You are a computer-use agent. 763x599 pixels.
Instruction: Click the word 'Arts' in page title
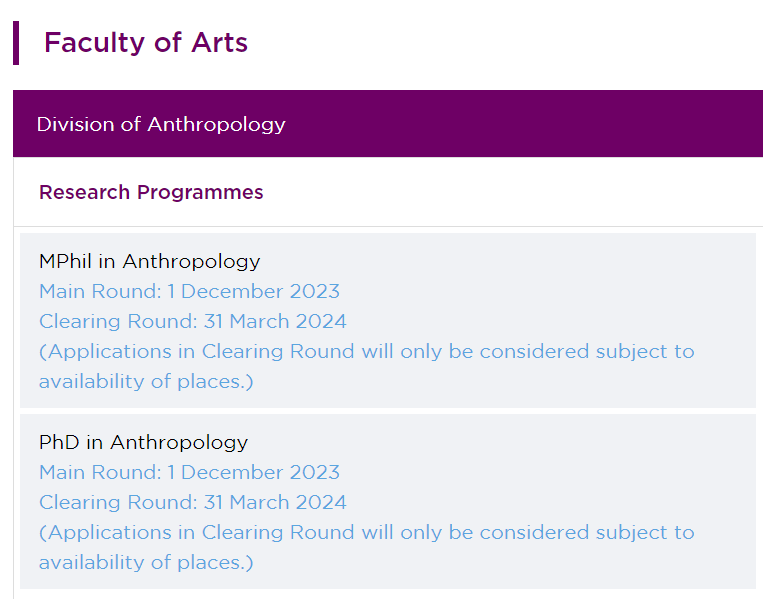(219, 42)
